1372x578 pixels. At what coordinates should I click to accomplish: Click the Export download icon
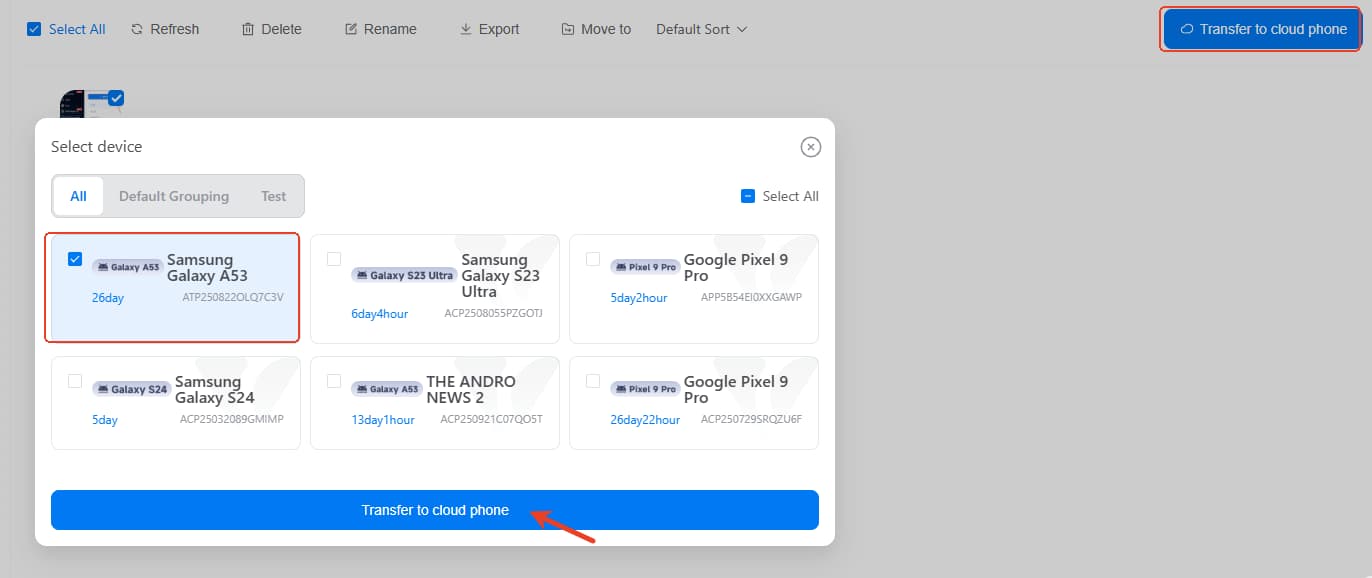pyautogui.click(x=465, y=29)
